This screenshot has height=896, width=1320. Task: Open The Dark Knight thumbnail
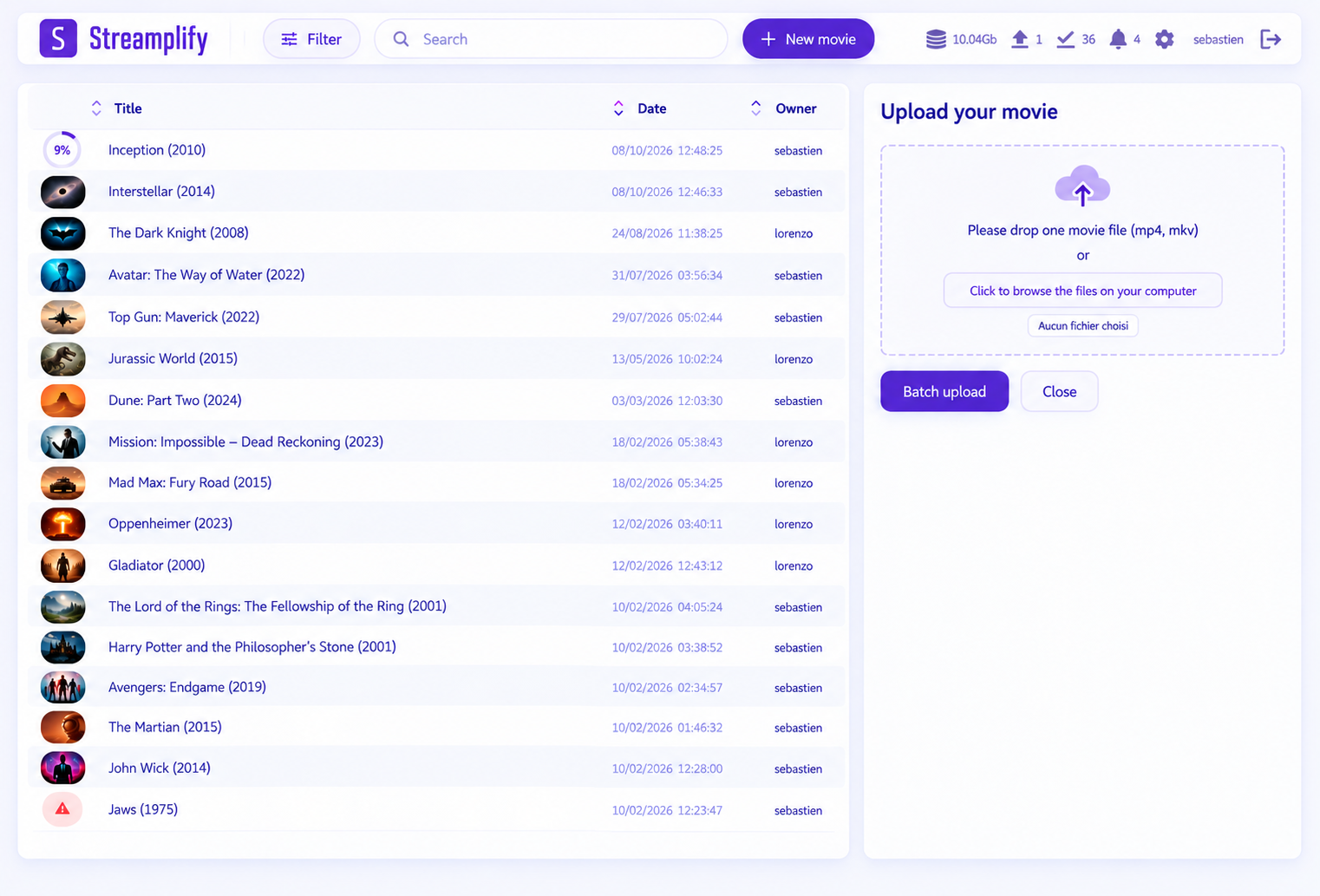click(x=62, y=233)
